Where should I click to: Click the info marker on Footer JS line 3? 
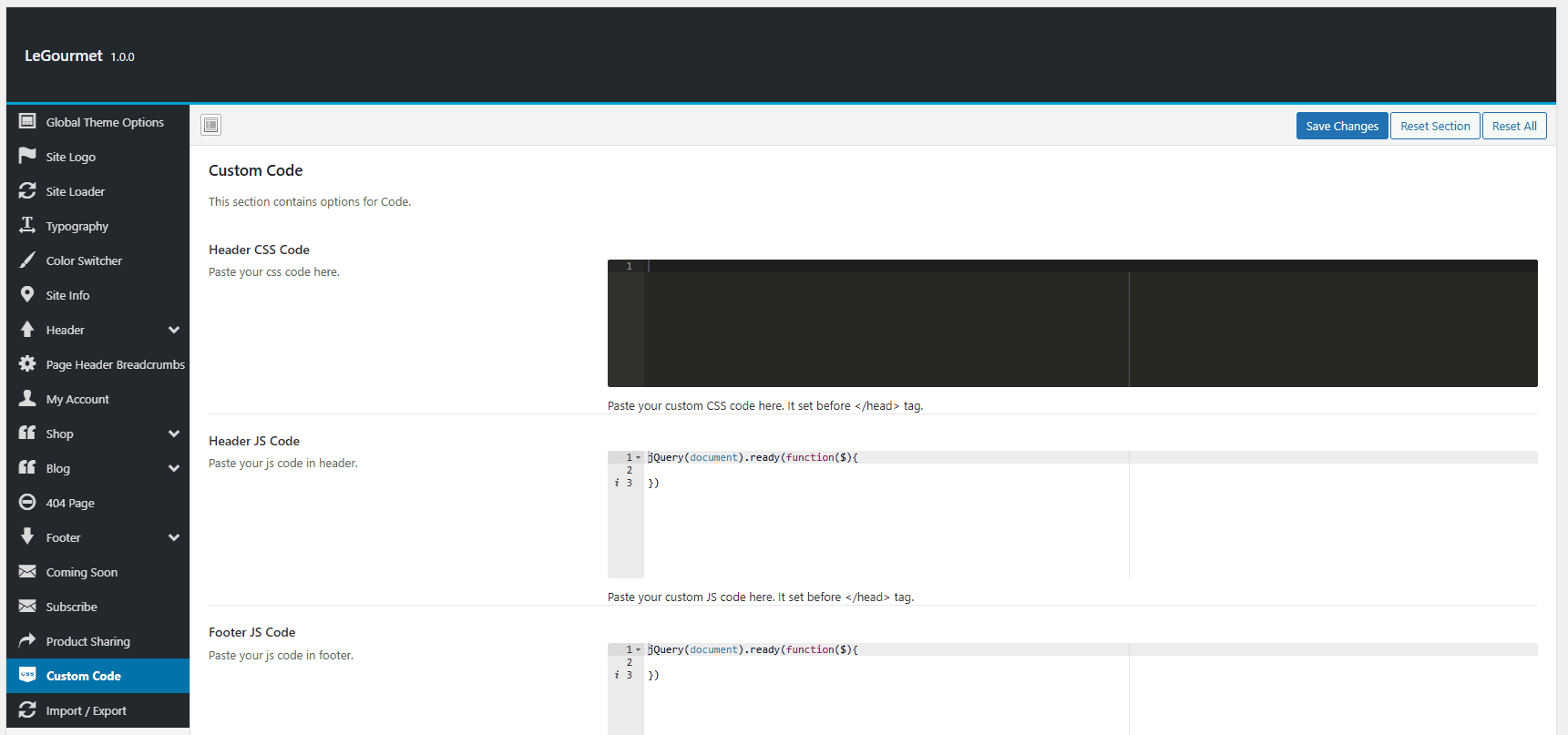coord(617,675)
